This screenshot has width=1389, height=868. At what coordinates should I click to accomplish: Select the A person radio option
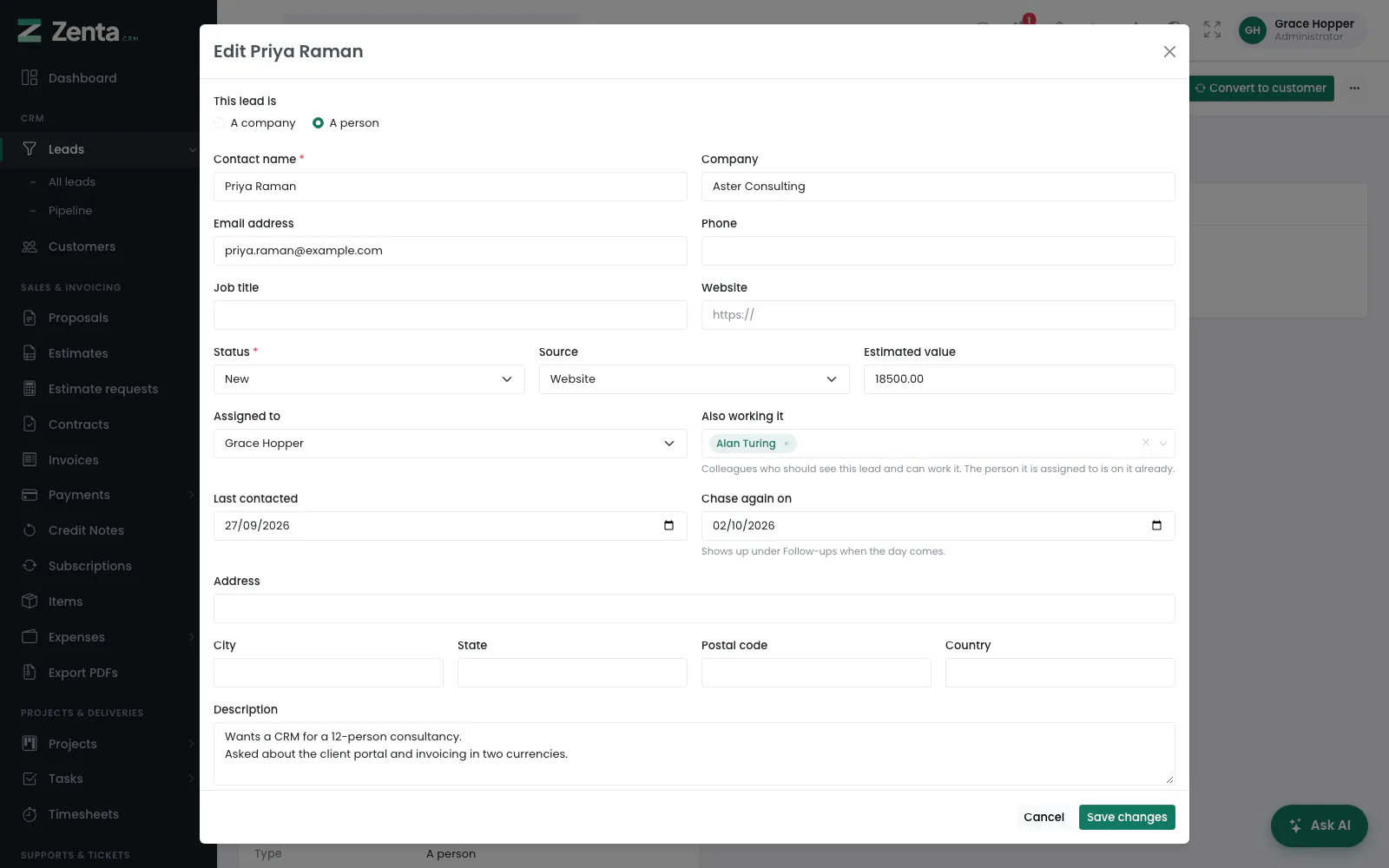(x=318, y=123)
